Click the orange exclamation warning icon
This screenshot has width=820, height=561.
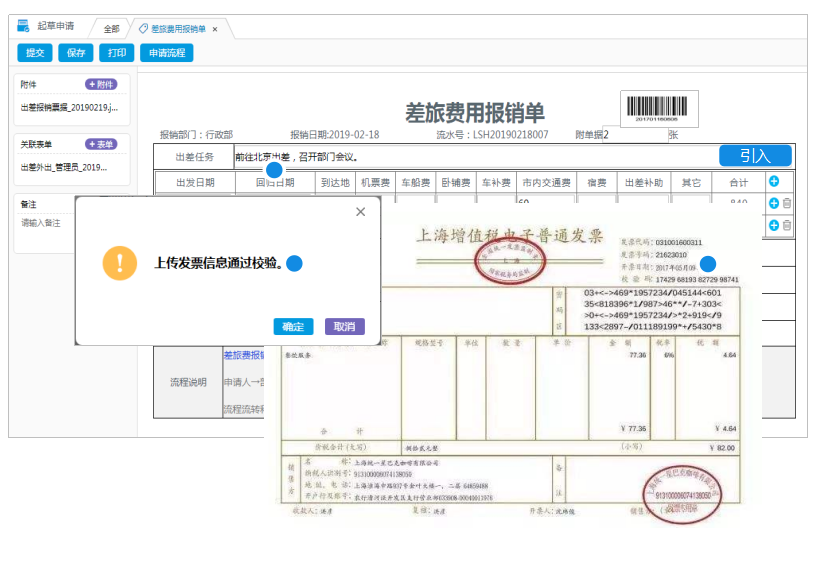(120, 263)
